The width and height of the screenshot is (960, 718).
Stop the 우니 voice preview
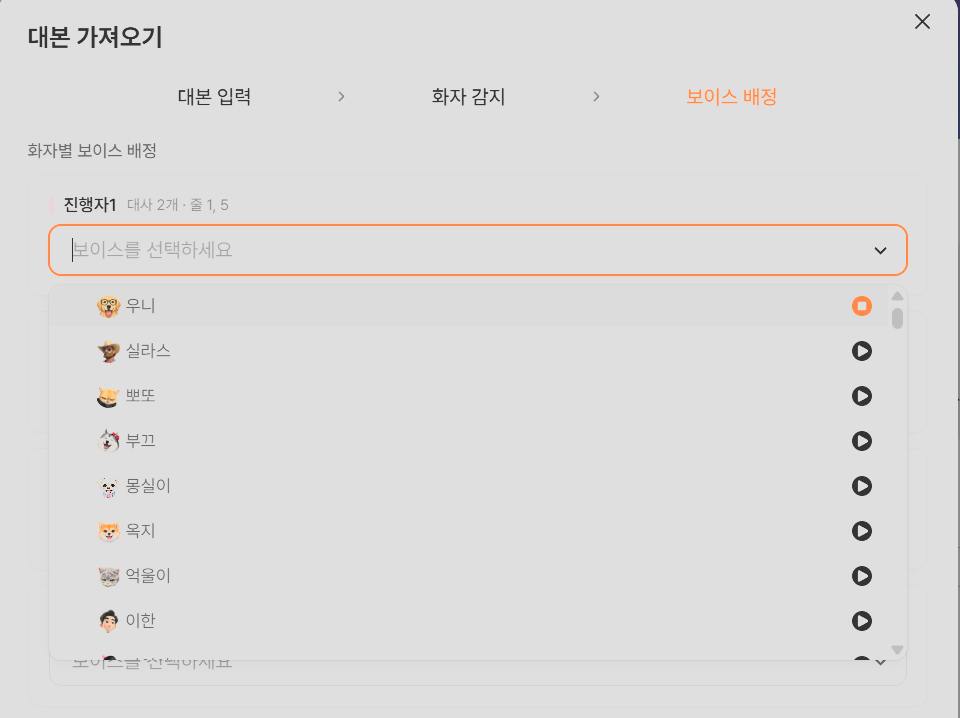(x=861, y=306)
